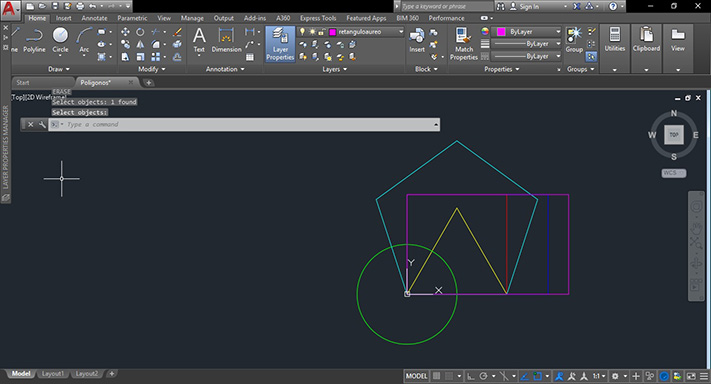Expand the Draw panel dropdown

[58, 69]
